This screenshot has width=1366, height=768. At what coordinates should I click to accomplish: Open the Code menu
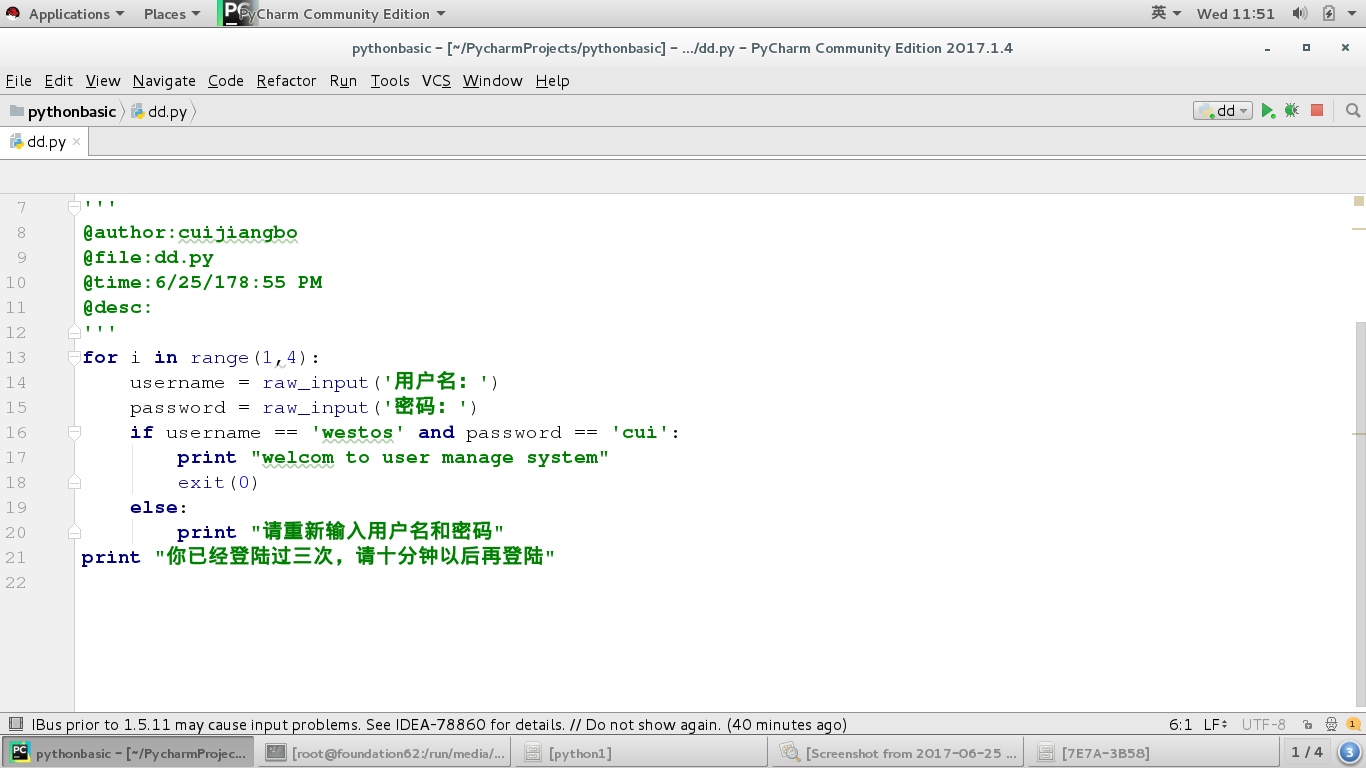pyautogui.click(x=226, y=81)
